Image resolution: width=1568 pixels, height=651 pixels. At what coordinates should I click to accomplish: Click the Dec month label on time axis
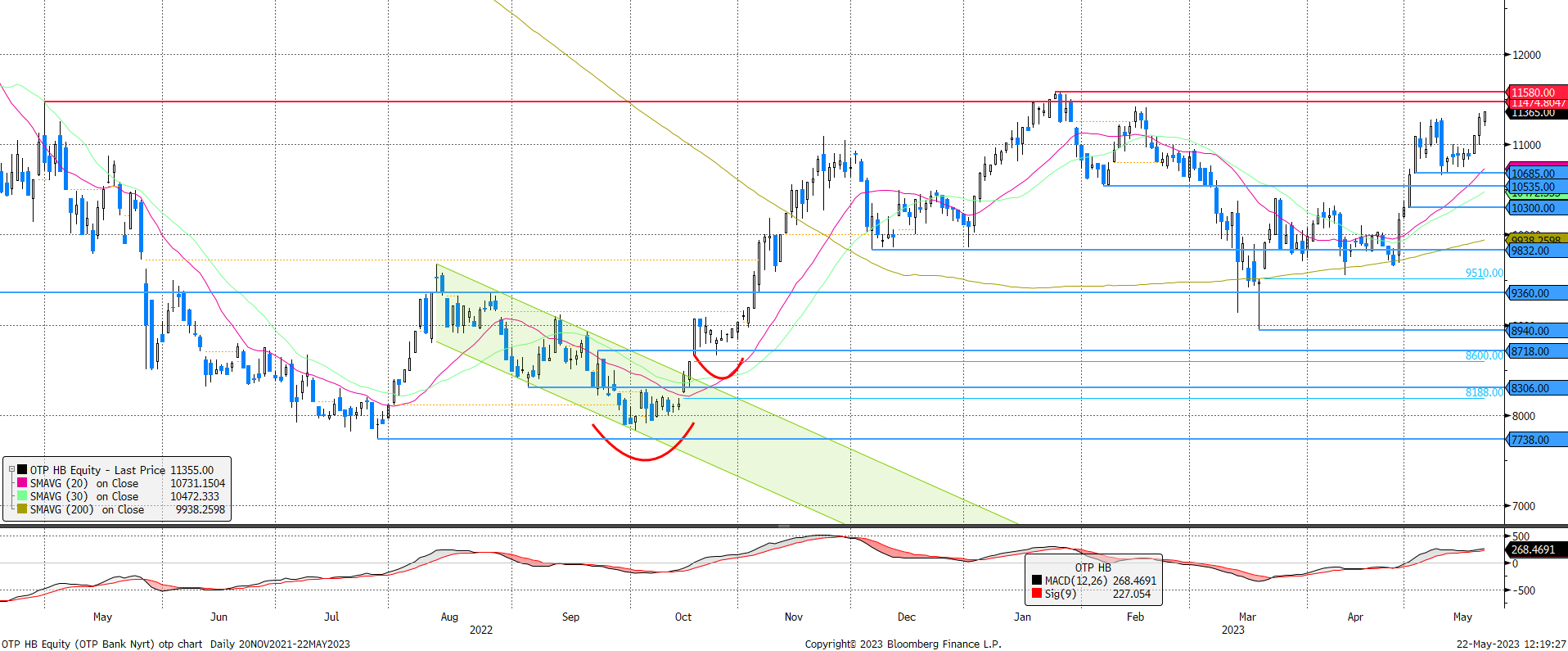[907, 617]
